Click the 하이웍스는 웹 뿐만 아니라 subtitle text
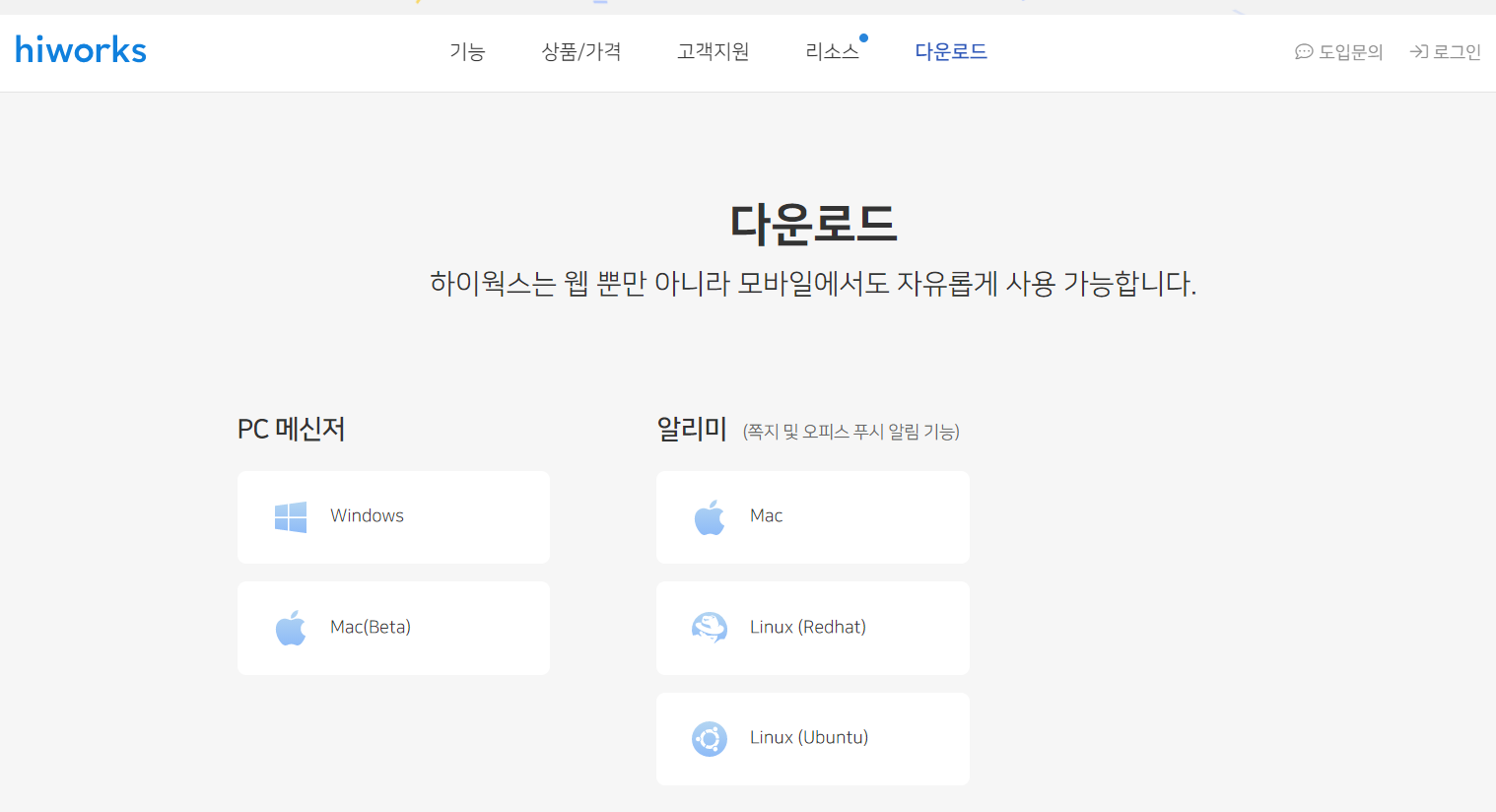 813,284
